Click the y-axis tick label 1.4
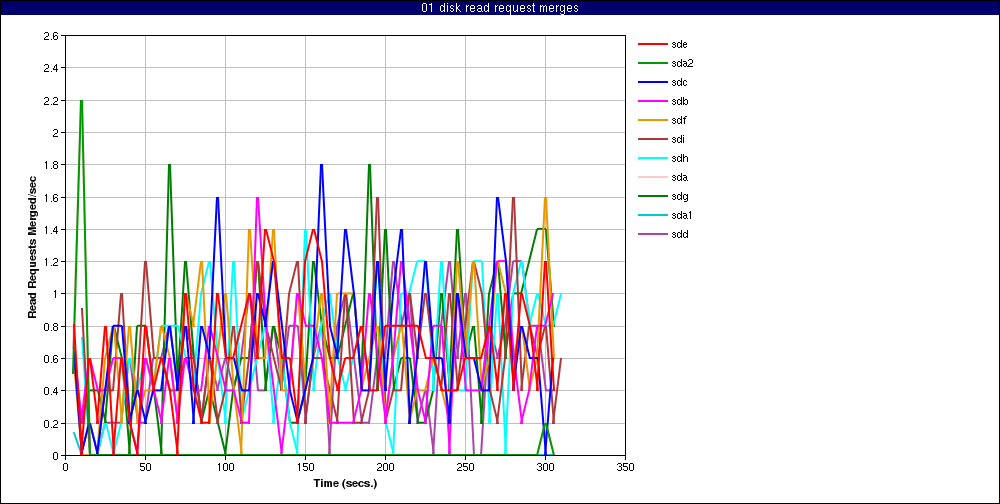This screenshot has height=504, width=1000. pos(52,230)
